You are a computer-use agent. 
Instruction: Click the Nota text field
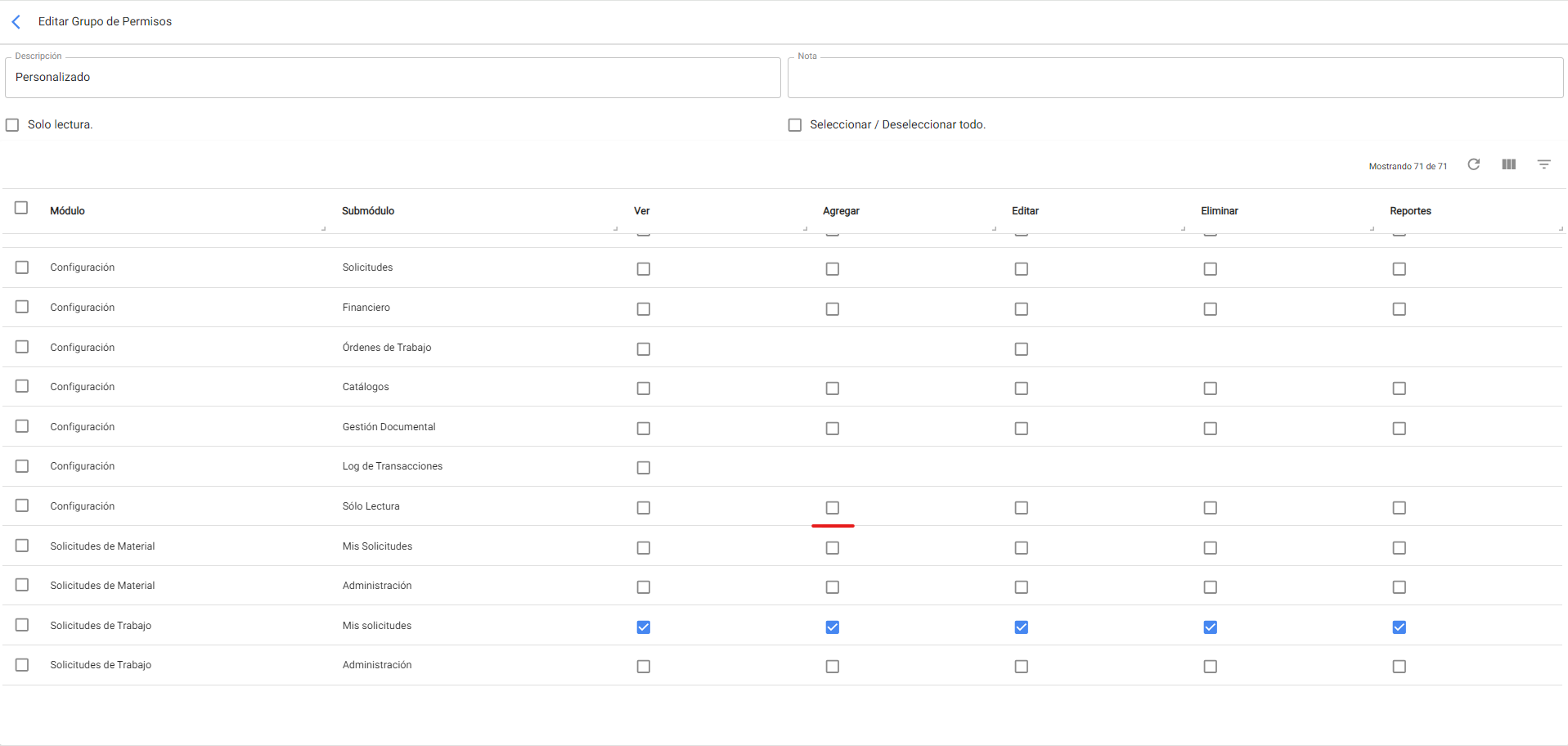tap(1175, 78)
